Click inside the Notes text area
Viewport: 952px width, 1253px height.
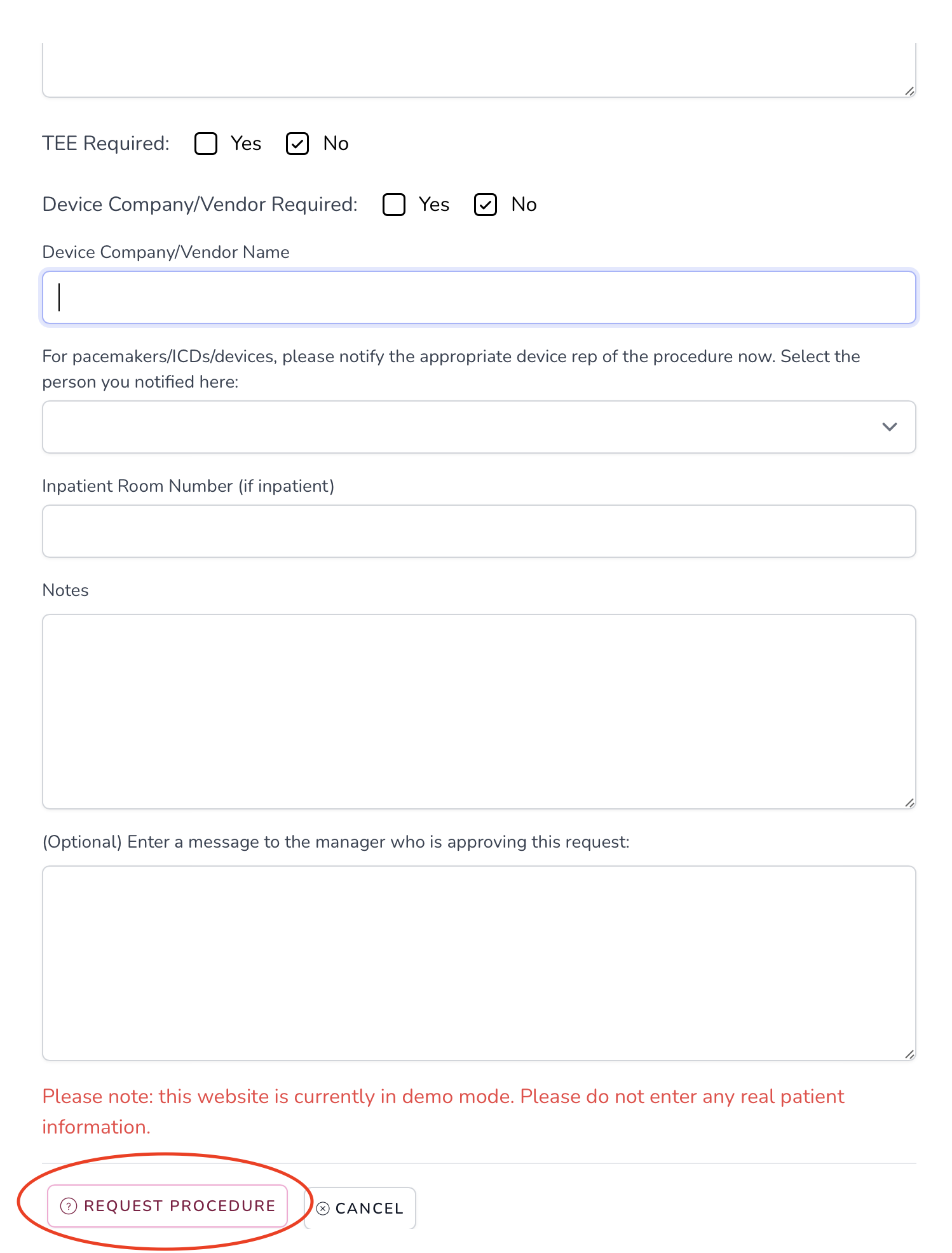[x=479, y=711]
